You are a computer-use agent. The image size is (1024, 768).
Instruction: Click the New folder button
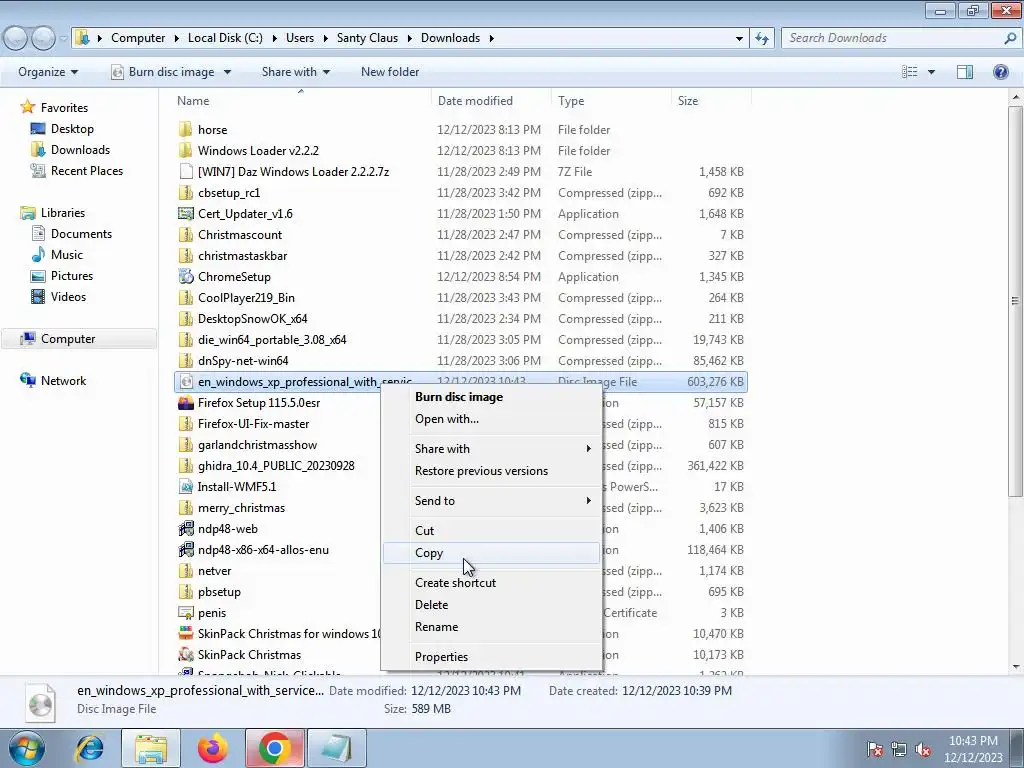pyautogui.click(x=390, y=72)
